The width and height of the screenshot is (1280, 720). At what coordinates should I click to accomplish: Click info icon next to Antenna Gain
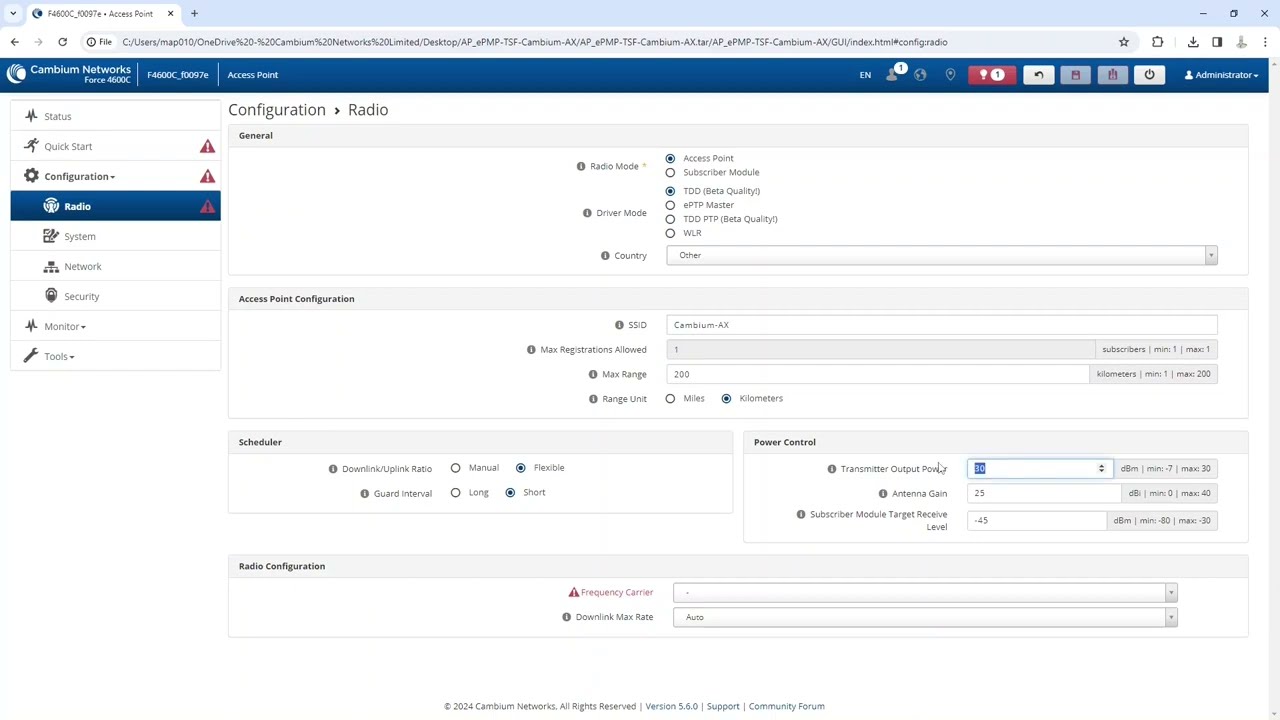tap(883, 493)
